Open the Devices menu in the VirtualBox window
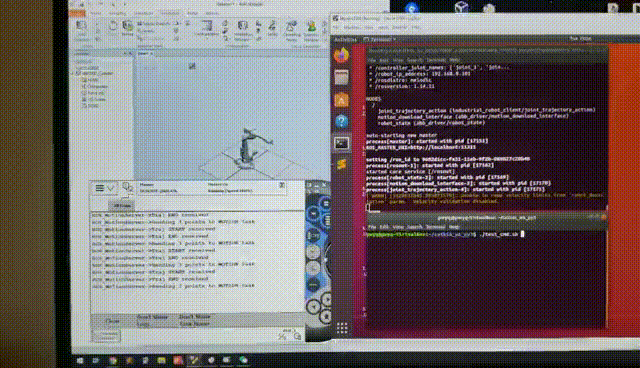Screen dimensions: 640x368 click(400, 27)
